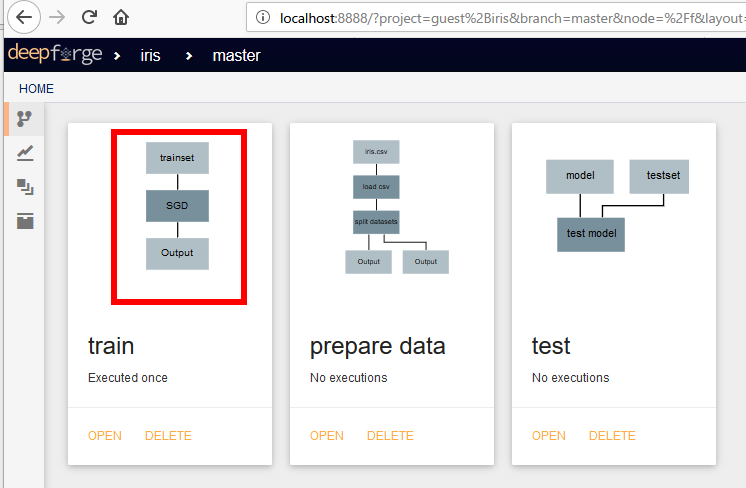
Task: Expand the chevron after deepforge logo
Action: coord(117,56)
